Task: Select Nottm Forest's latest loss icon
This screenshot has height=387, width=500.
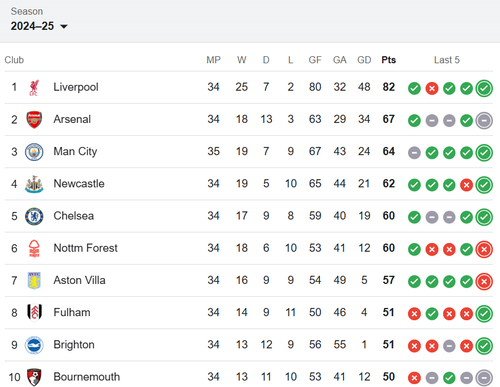Action: 484,249
